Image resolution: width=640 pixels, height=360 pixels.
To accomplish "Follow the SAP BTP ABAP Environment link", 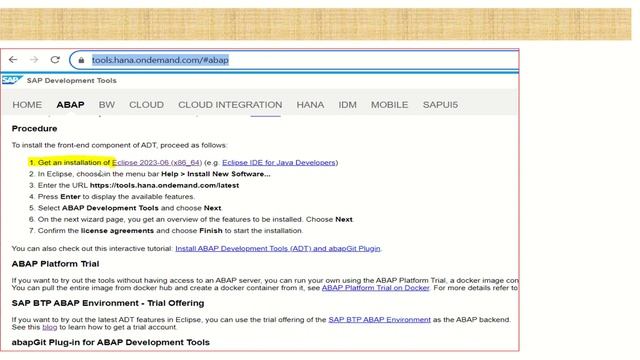I will [x=379, y=320].
